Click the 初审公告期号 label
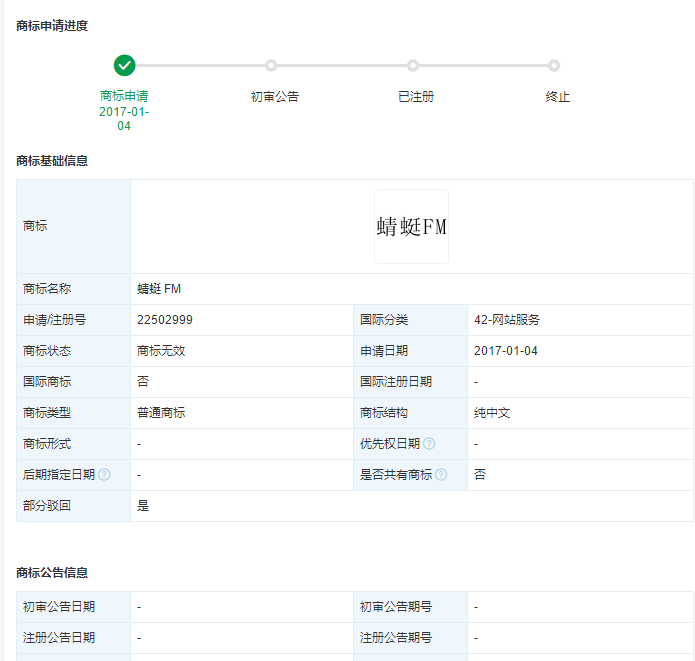 396,606
